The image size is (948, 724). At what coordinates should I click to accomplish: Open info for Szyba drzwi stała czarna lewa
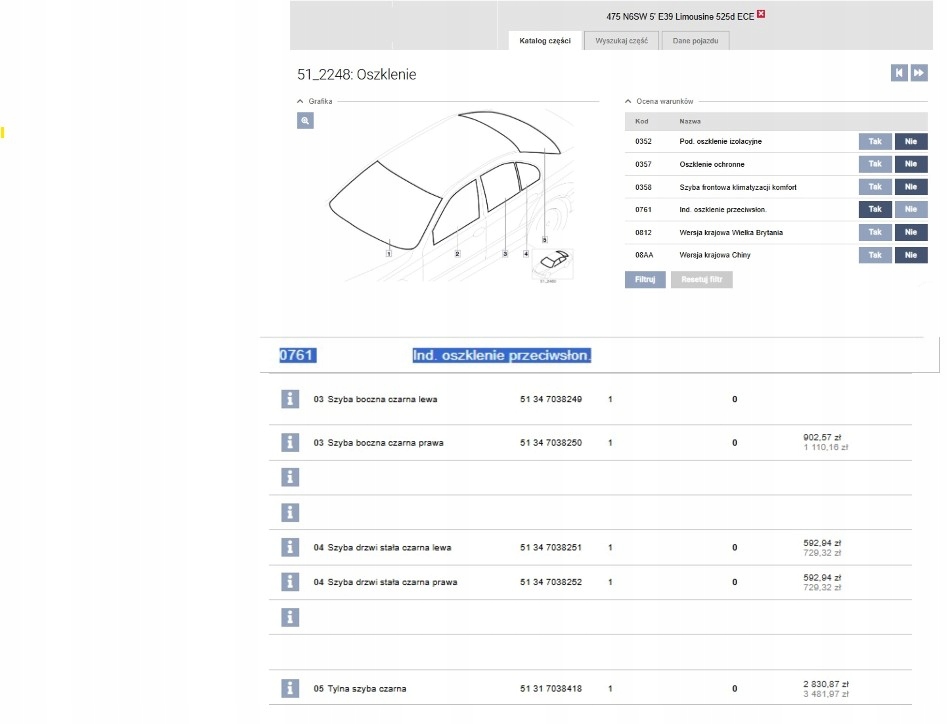290,548
